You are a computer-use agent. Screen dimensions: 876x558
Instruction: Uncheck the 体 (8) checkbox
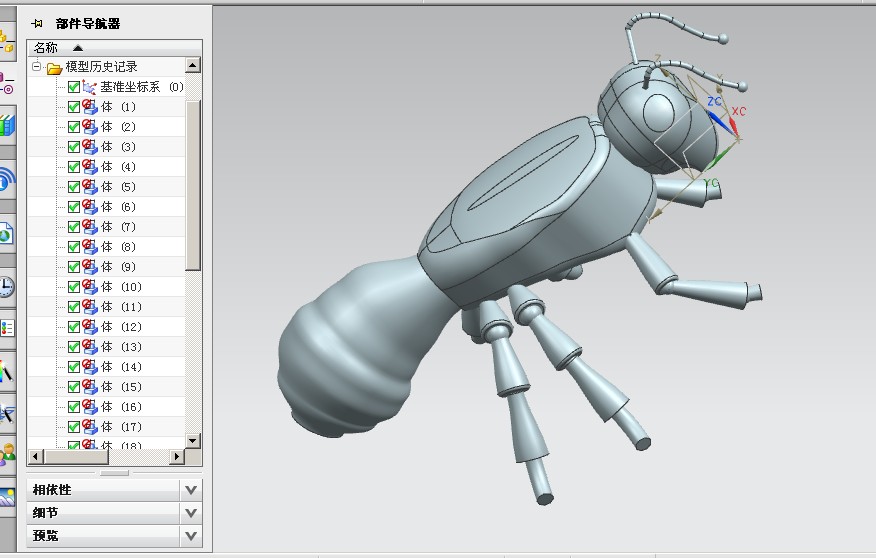[x=74, y=247]
